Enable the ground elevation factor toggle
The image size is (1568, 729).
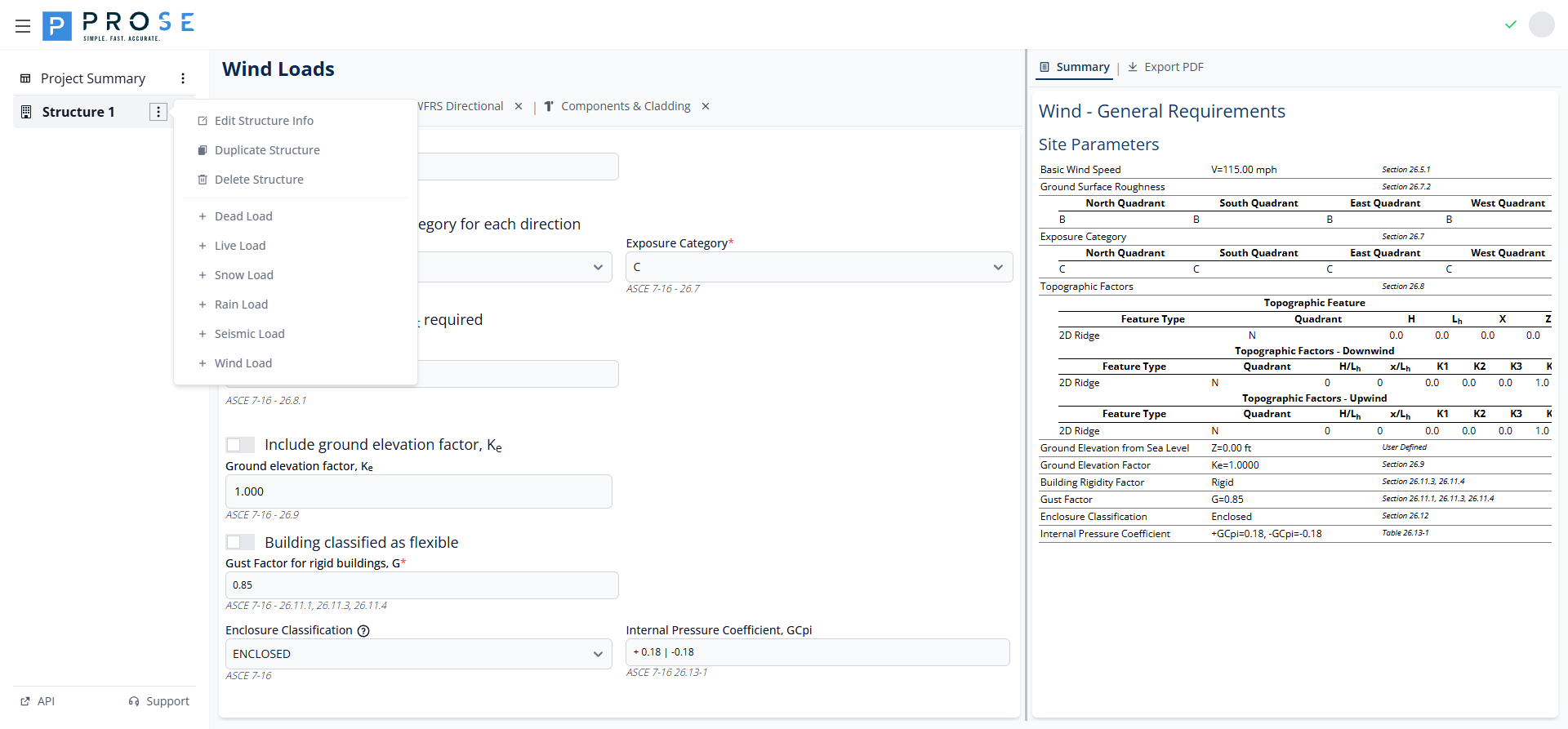tap(240, 445)
